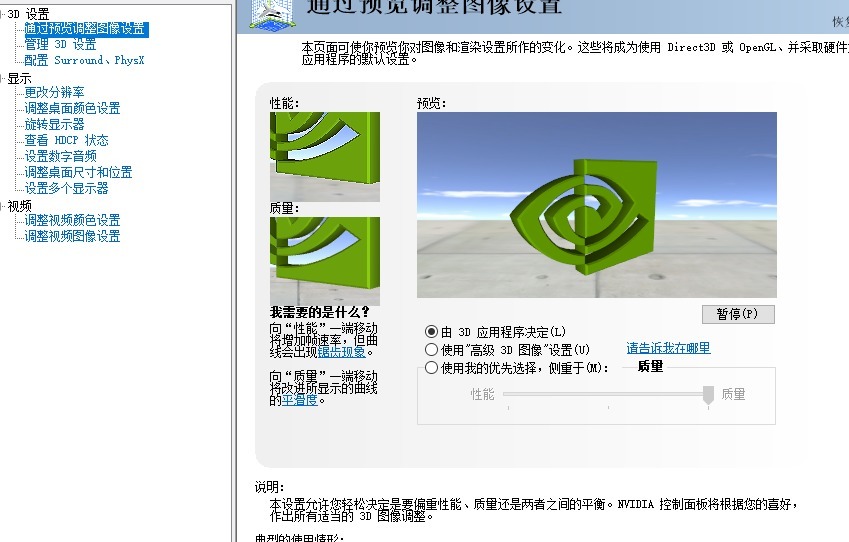Click the rotating NVIDIA logo preview
The image size is (849, 542).
(x=597, y=205)
